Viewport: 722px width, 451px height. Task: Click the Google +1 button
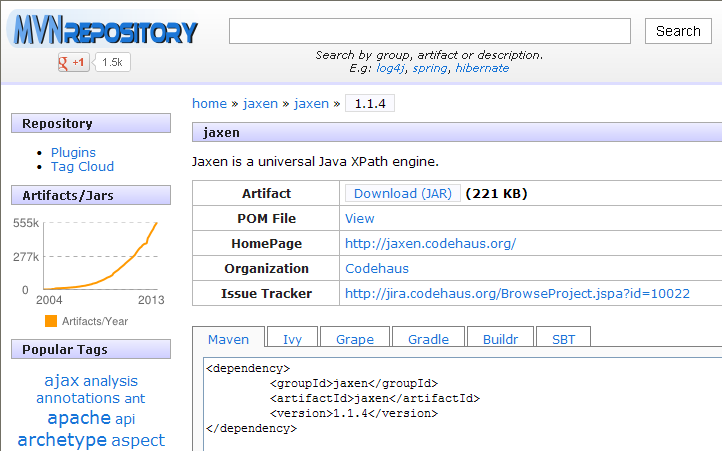73,62
